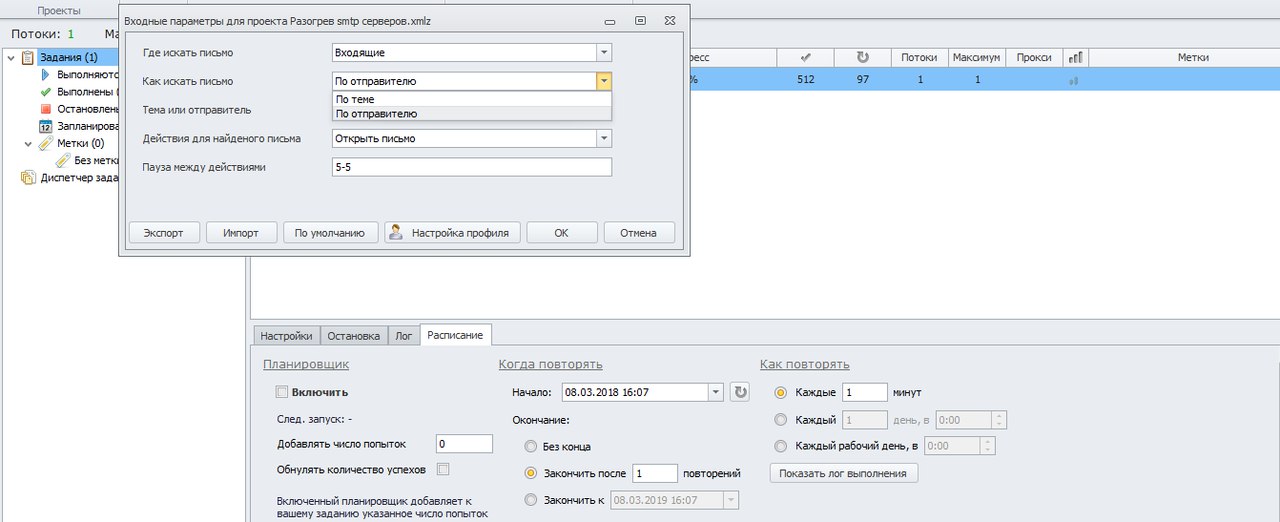Click the Планировщик section heading

coord(306,364)
